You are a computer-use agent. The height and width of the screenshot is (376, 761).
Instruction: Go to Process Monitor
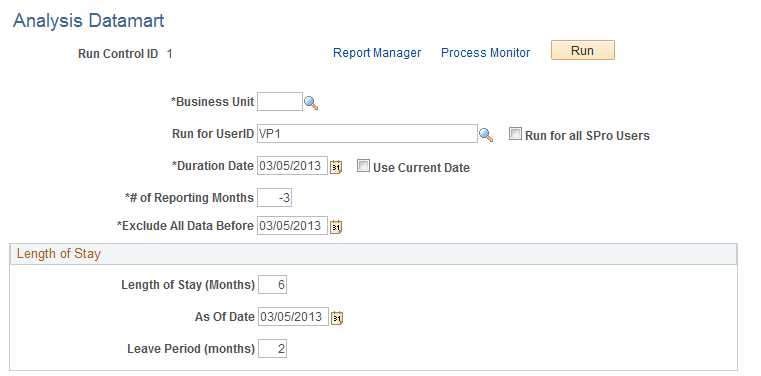(x=485, y=53)
